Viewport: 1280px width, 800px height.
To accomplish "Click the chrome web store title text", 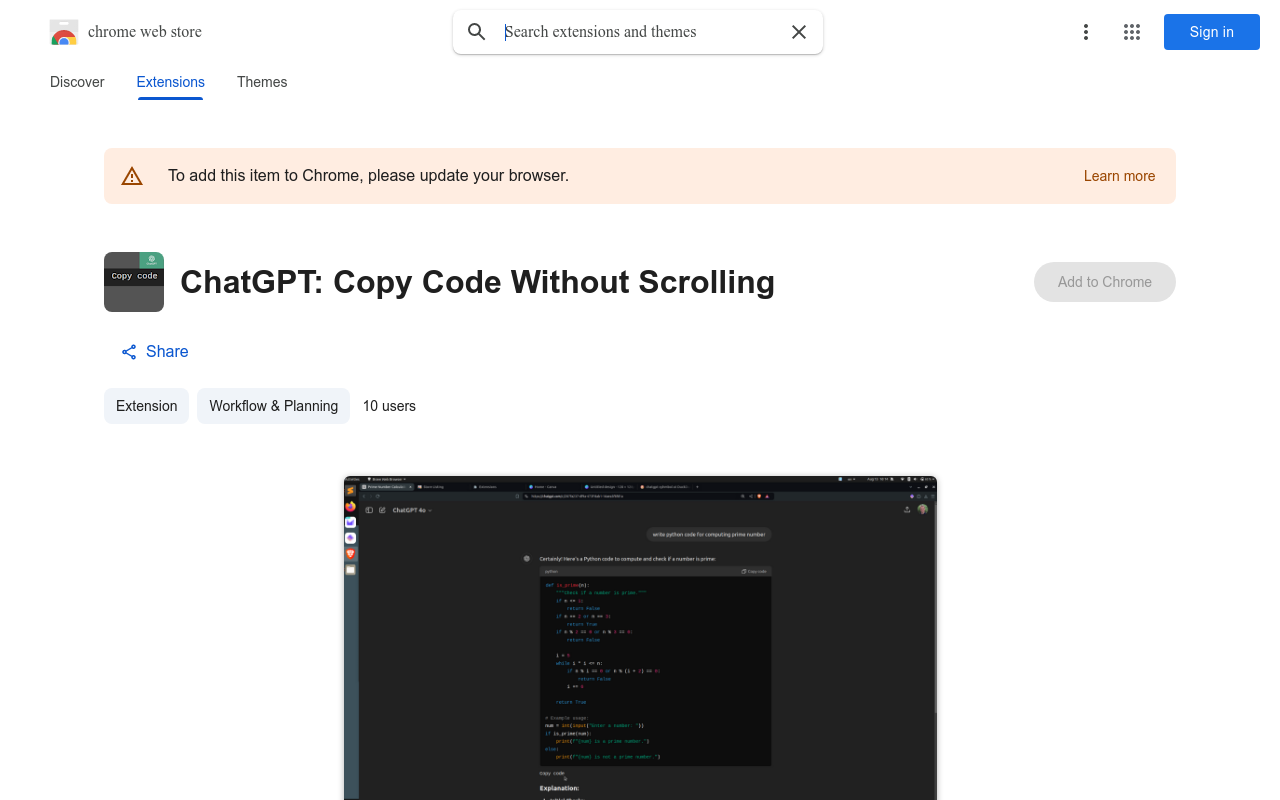I will pos(145,32).
